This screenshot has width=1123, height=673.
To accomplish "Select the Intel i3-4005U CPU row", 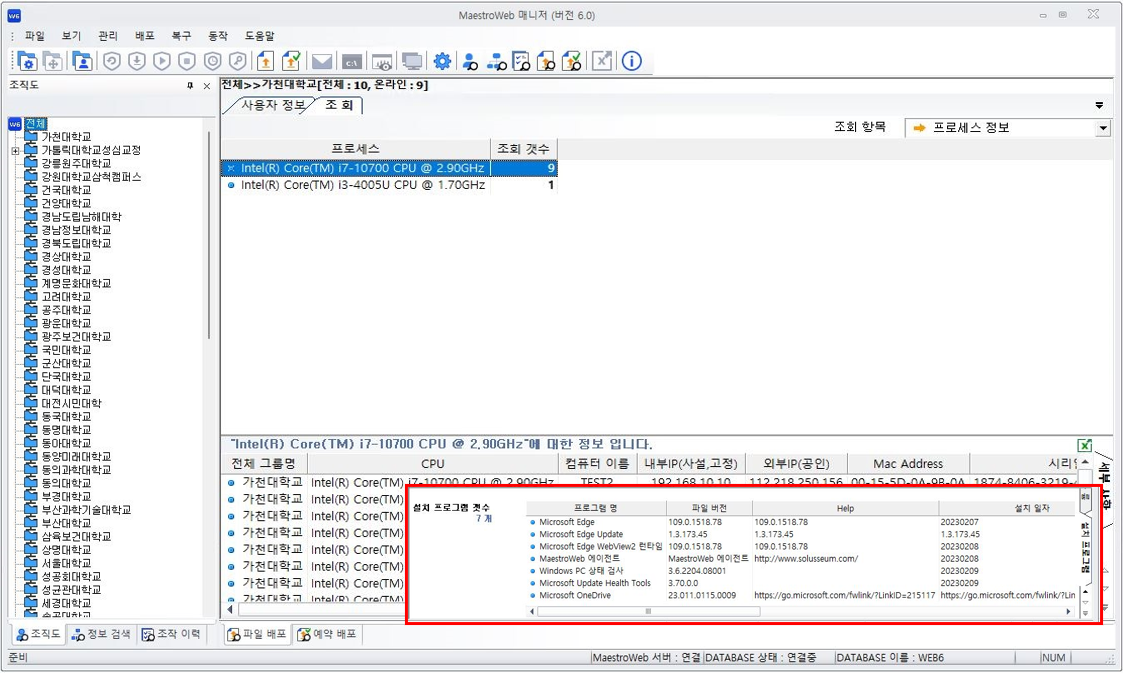I will pyautogui.click(x=362, y=185).
